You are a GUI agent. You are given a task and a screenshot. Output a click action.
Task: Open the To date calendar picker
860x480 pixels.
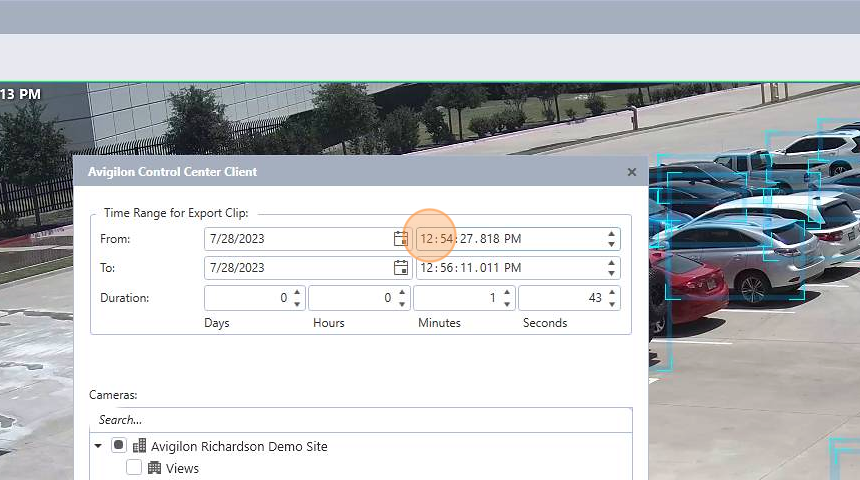[401, 268]
